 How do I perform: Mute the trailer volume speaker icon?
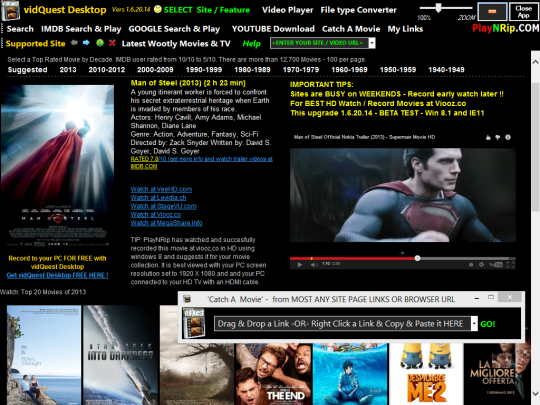coord(314,264)
